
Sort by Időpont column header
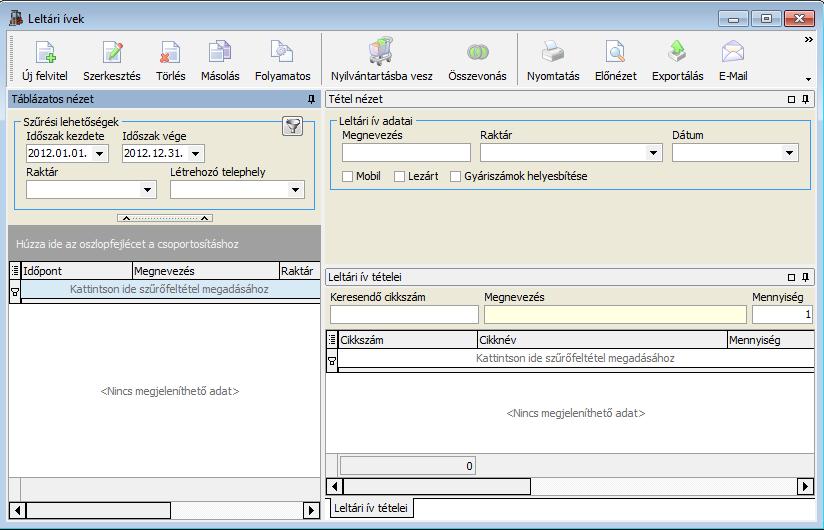pyautogui.click(x=76, y=271)
